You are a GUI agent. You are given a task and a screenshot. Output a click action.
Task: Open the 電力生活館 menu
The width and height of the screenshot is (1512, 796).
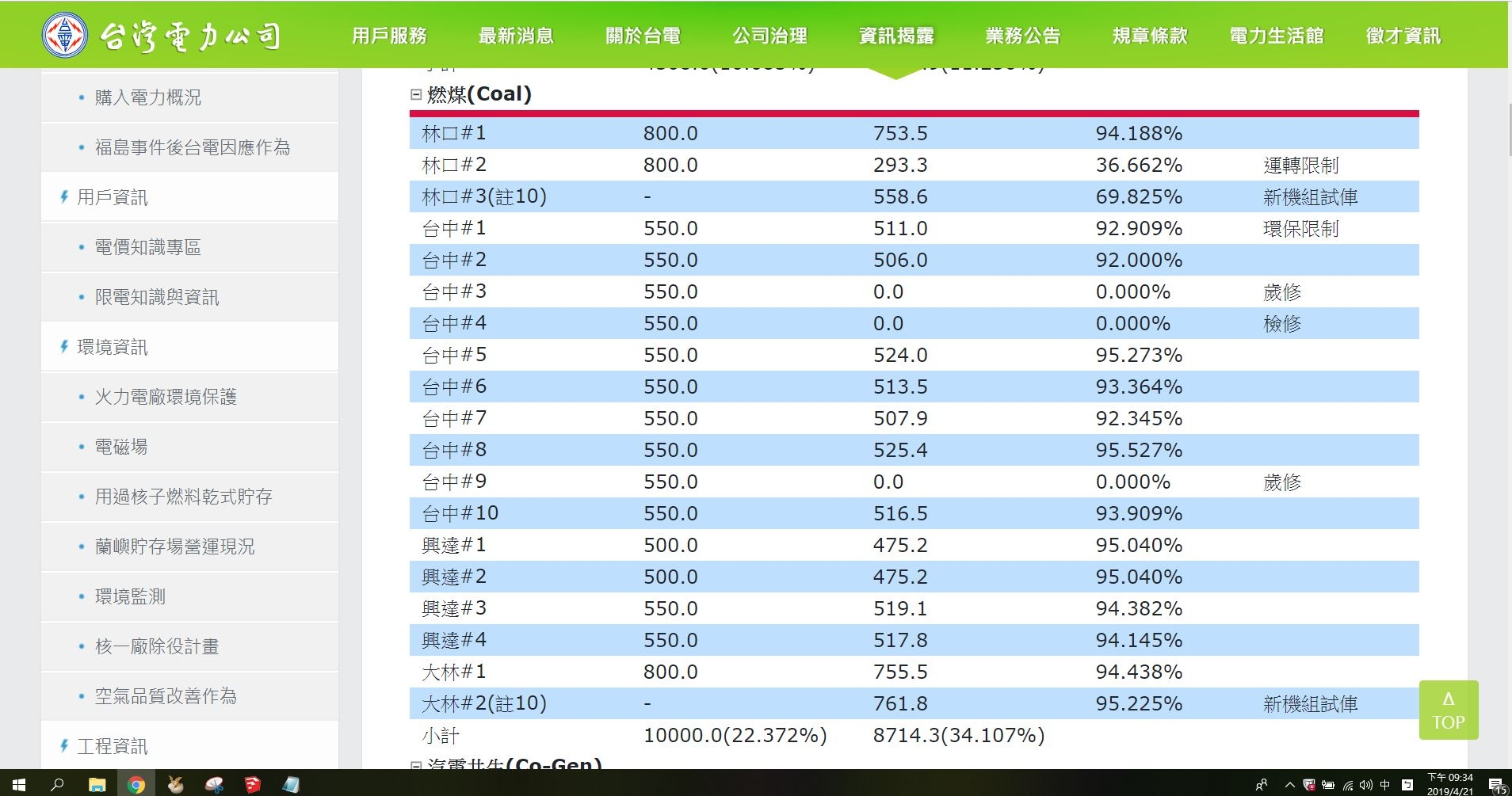click(1277, 36)
